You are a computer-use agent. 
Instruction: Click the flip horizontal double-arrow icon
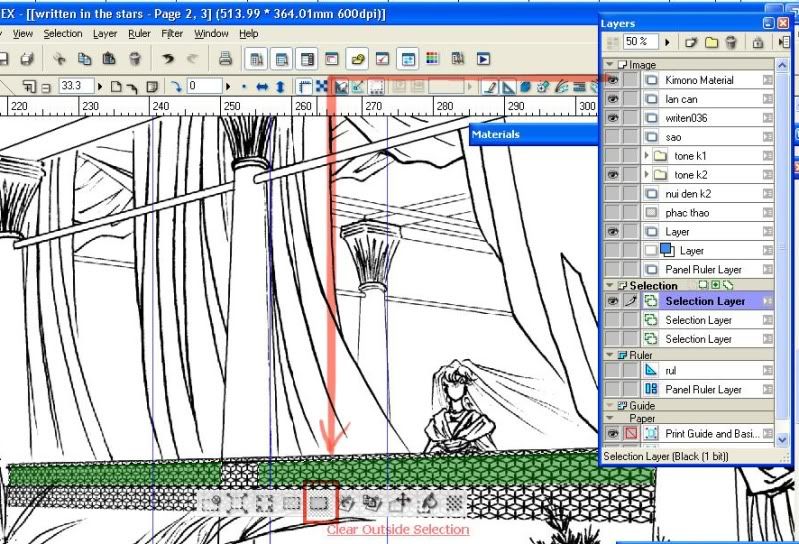coord(262,87)
